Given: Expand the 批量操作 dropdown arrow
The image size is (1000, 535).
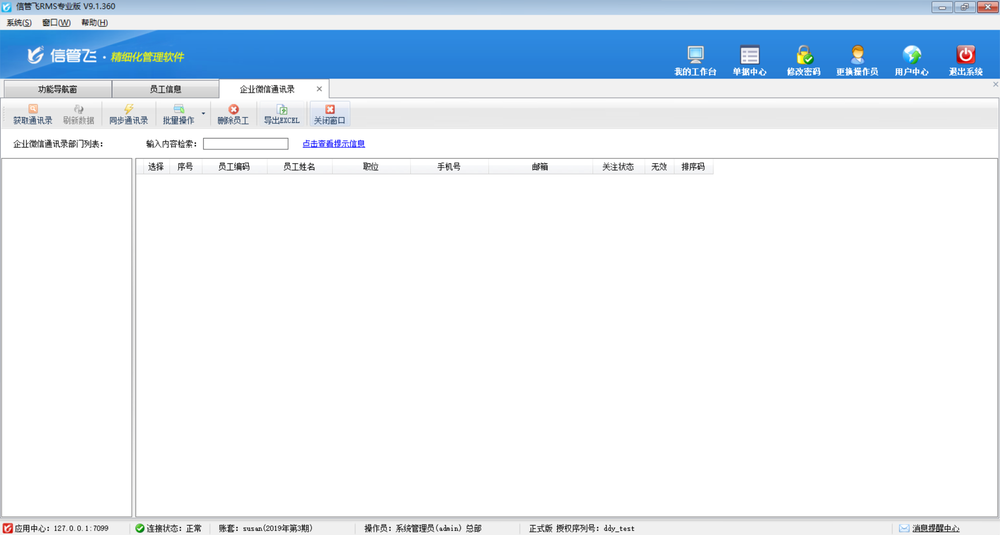Looking at the screenshot, I should tap(204, 114).
